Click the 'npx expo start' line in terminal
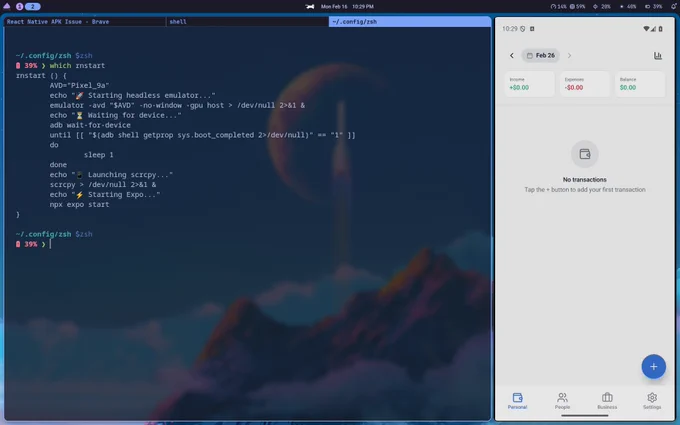680x425 pixels. point(79,204)
